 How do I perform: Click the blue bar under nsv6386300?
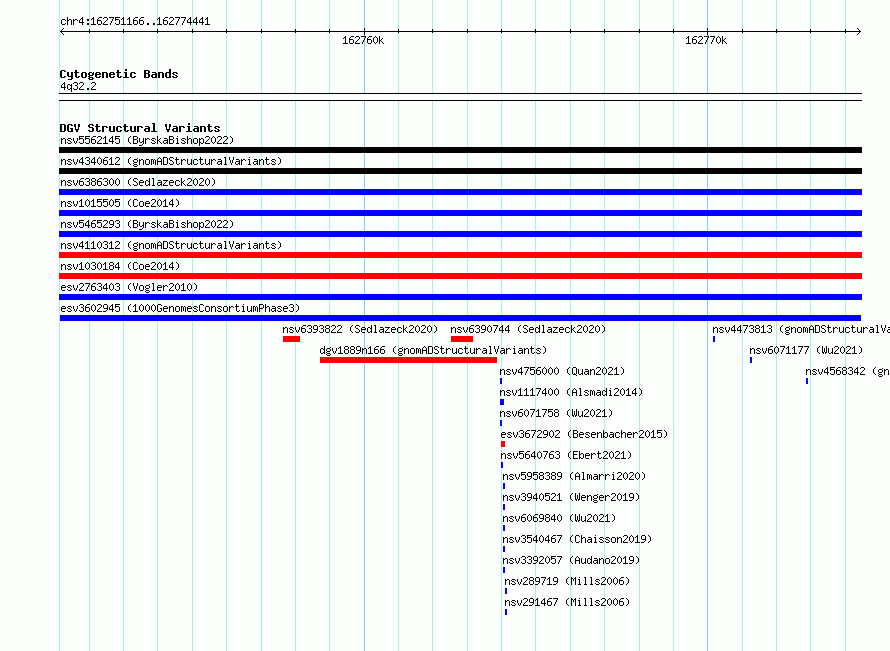(460, 192)
